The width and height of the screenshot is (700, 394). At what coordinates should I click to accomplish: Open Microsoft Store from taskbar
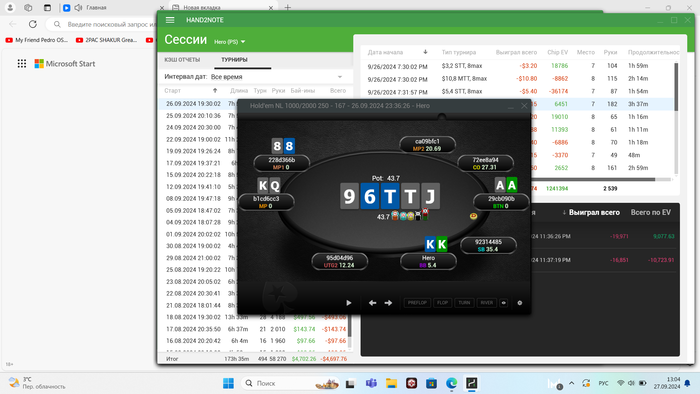coord(431,383)
